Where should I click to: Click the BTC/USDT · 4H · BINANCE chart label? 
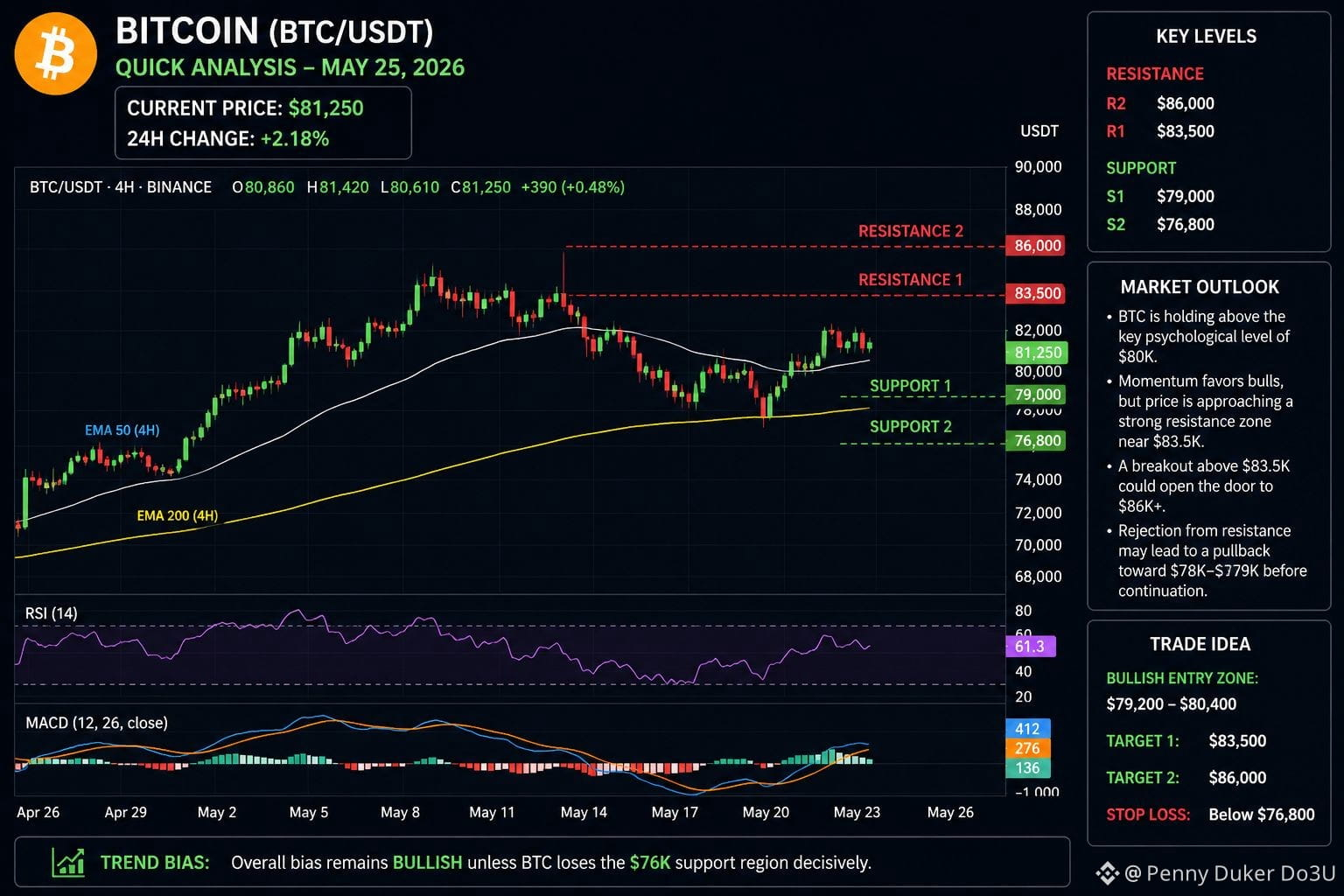121,187
